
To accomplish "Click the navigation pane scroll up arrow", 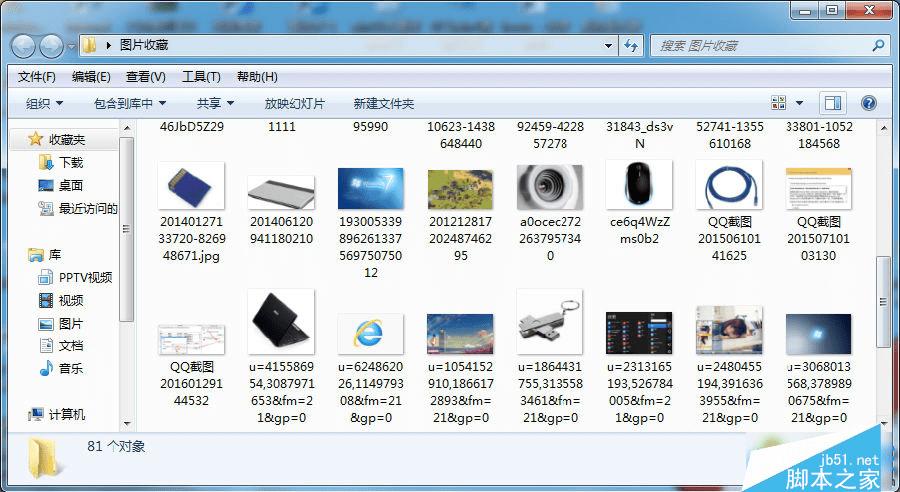I will (127, 128).
